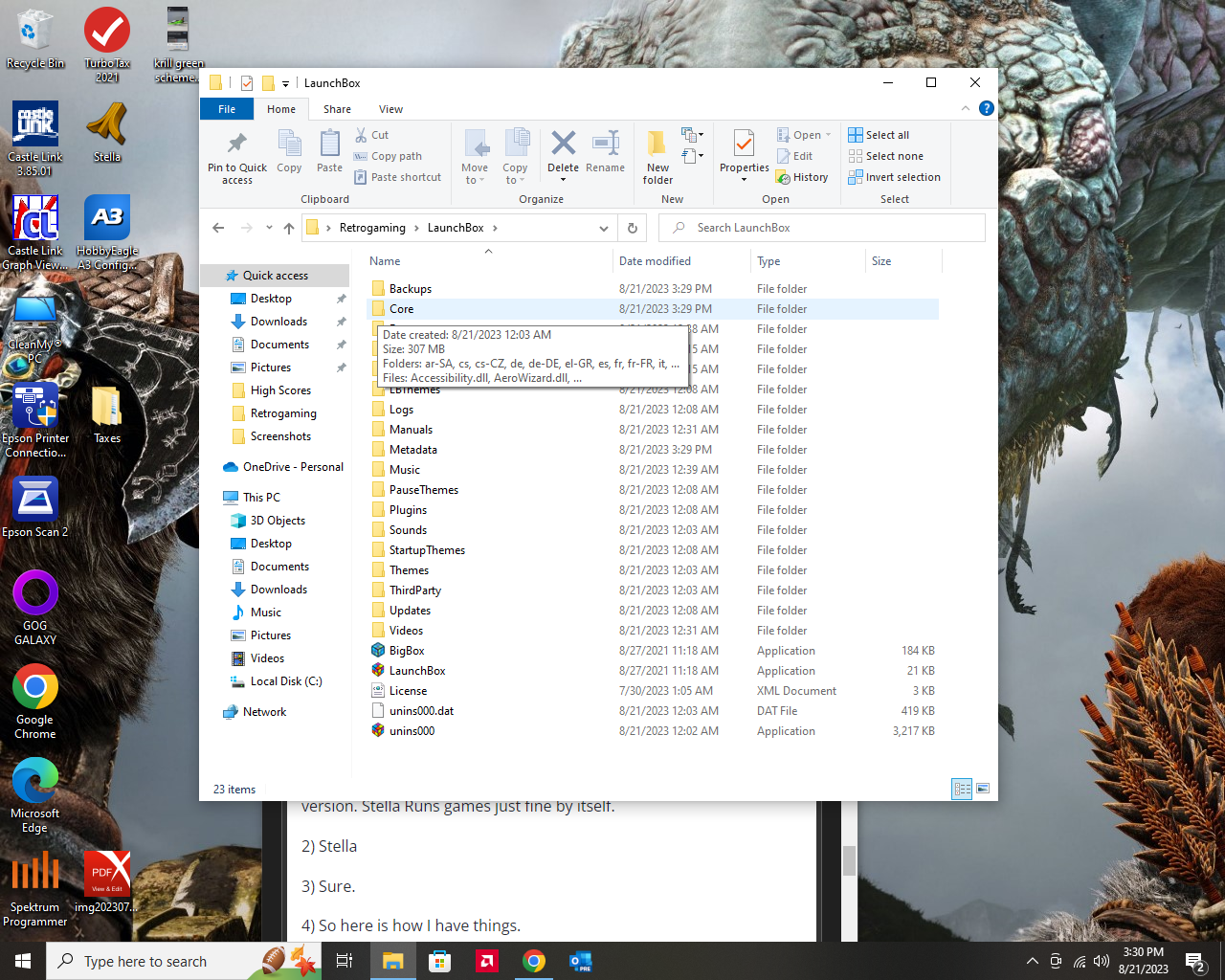This screenshot has width=1225, height=980.
Task: Open the Move to dropdown
Action: tap(475, 157)
